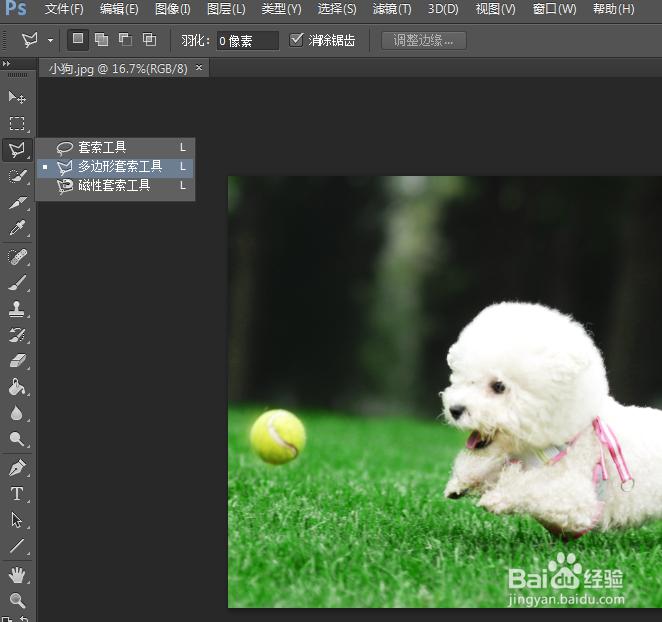Open the 窗口(W) menu

click(554, 9)
